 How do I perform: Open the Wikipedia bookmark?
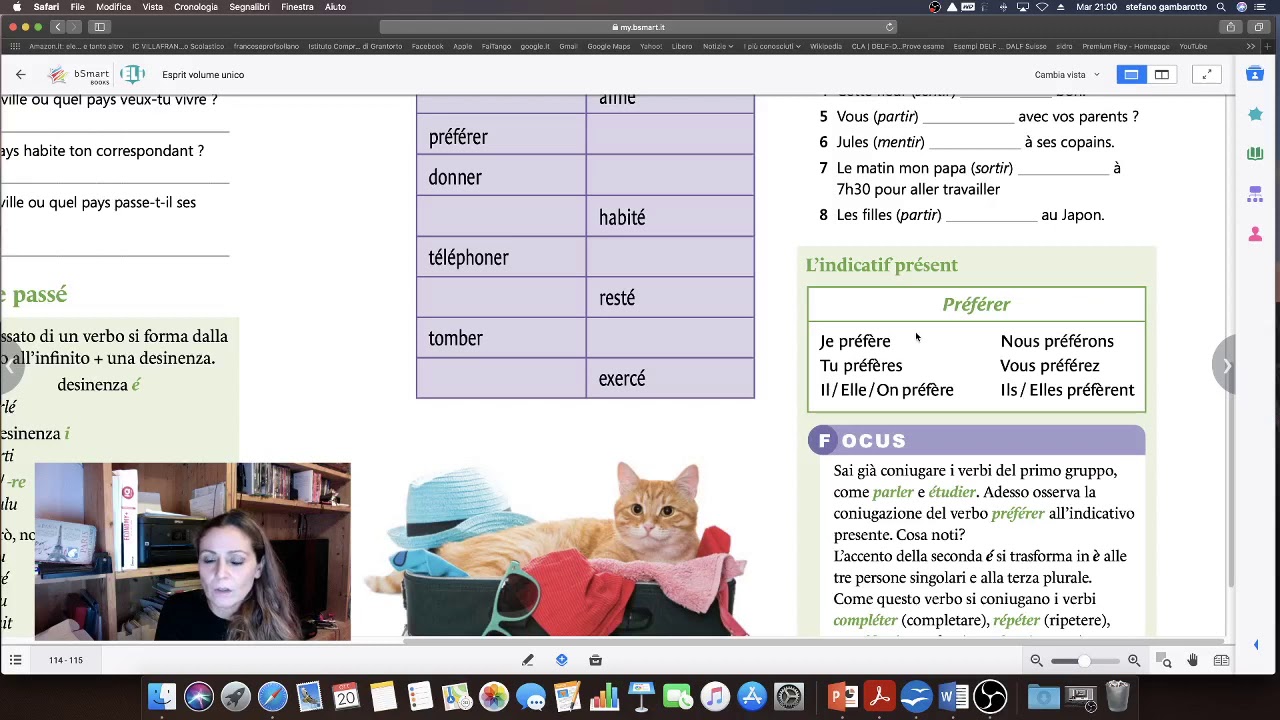click(x=825, y=46)
